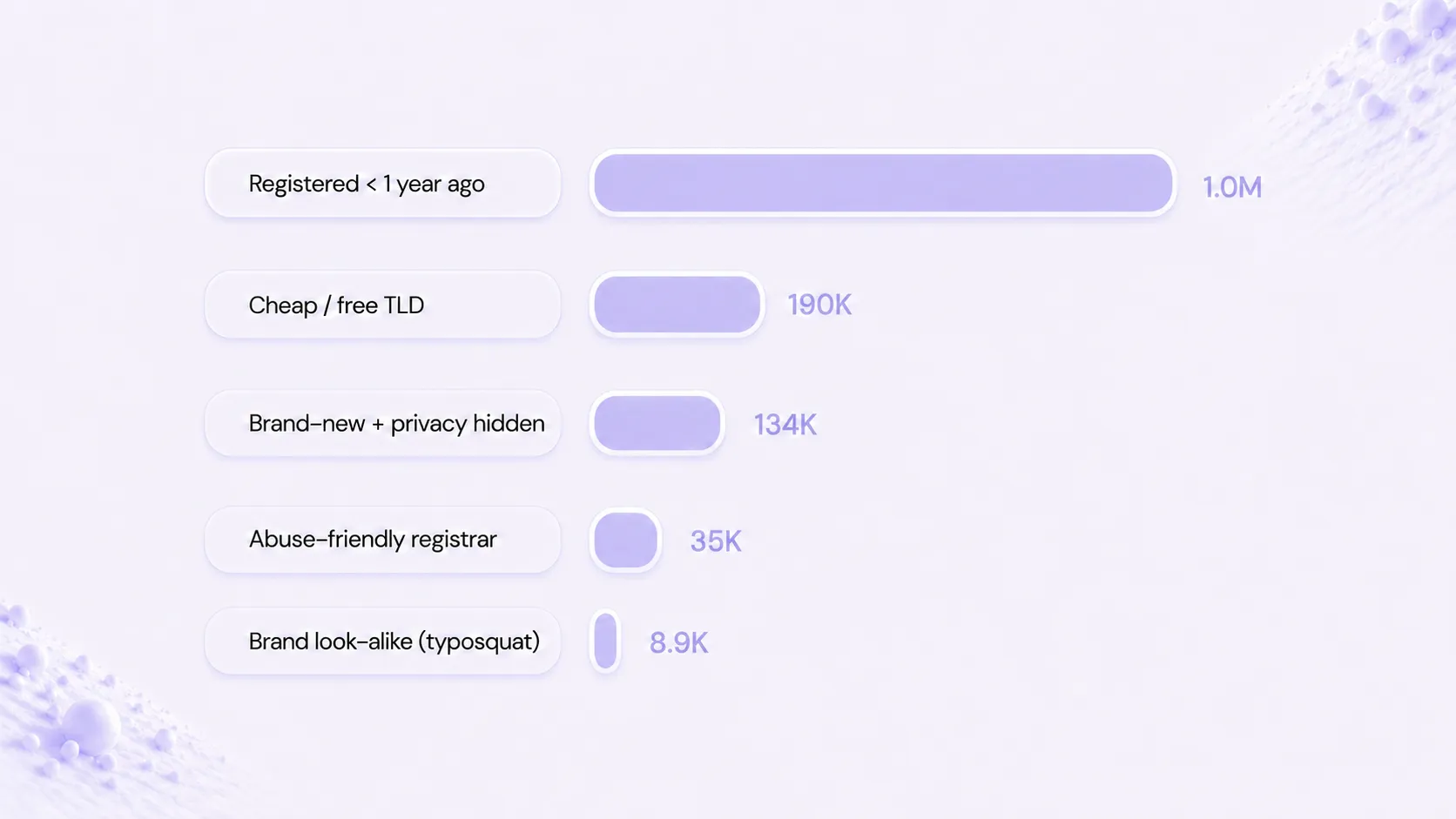Click the 1.0M value label

1231,187
